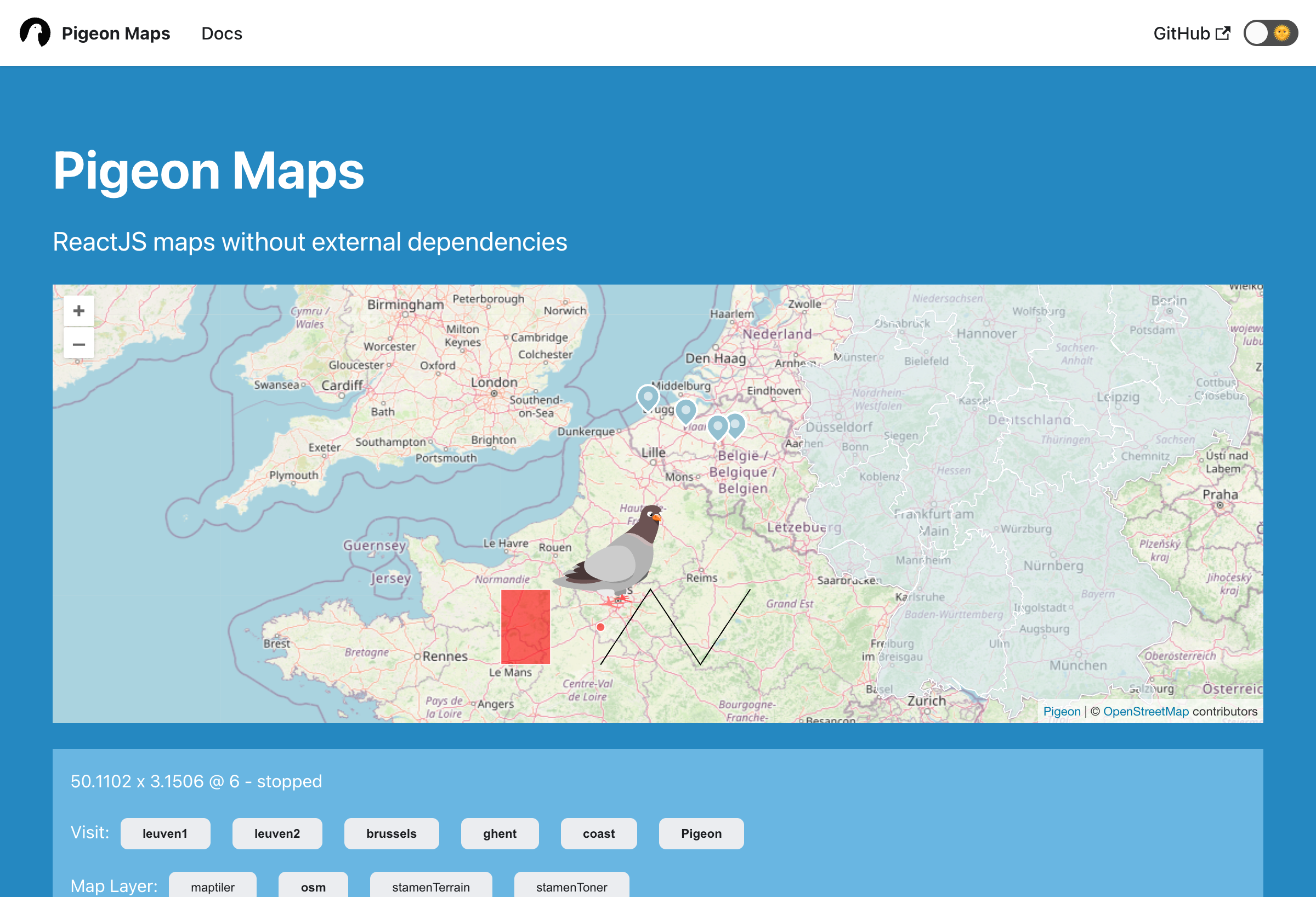Zoom out with the minus button
Screen dimensions: 1316x897
coord(79,344)
